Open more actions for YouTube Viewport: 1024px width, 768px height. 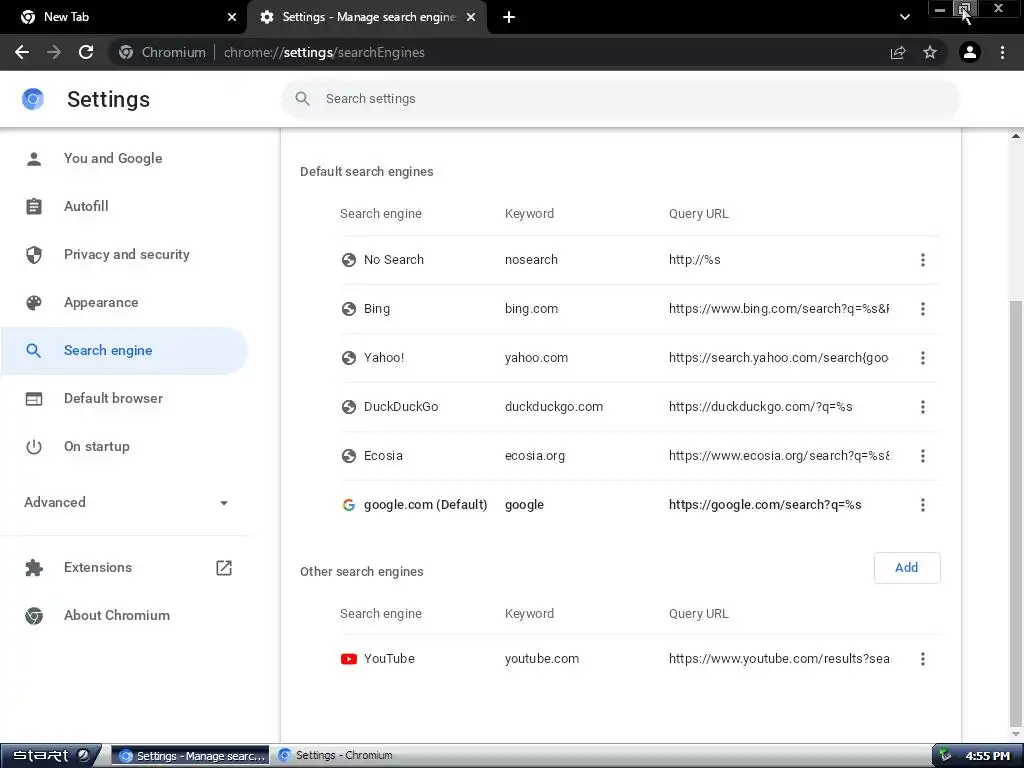click(922, 659)
